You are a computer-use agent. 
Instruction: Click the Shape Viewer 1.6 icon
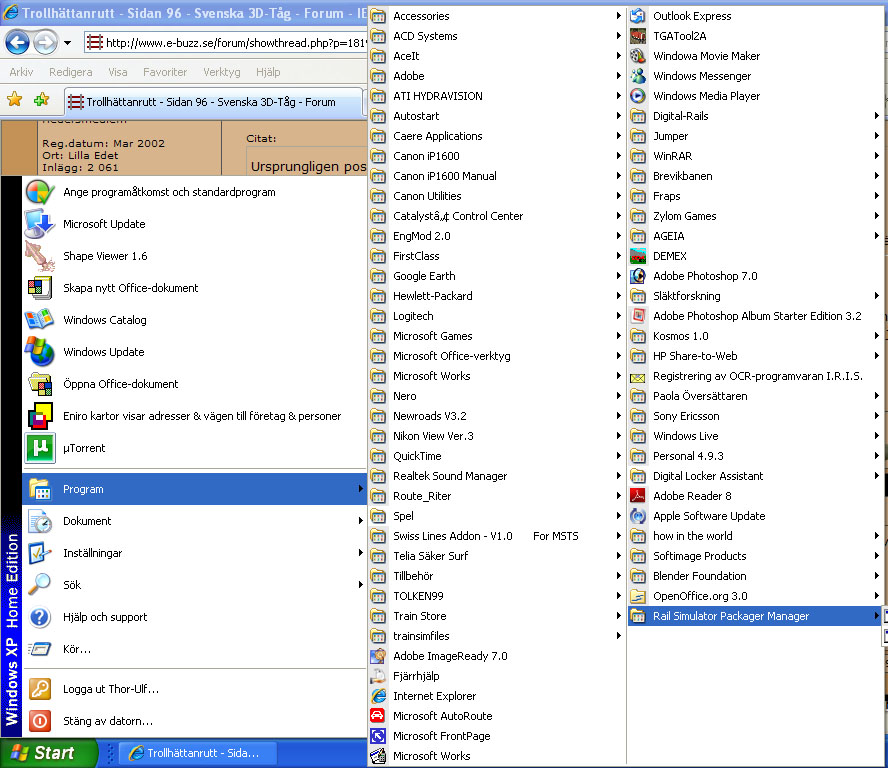point(40,256)
